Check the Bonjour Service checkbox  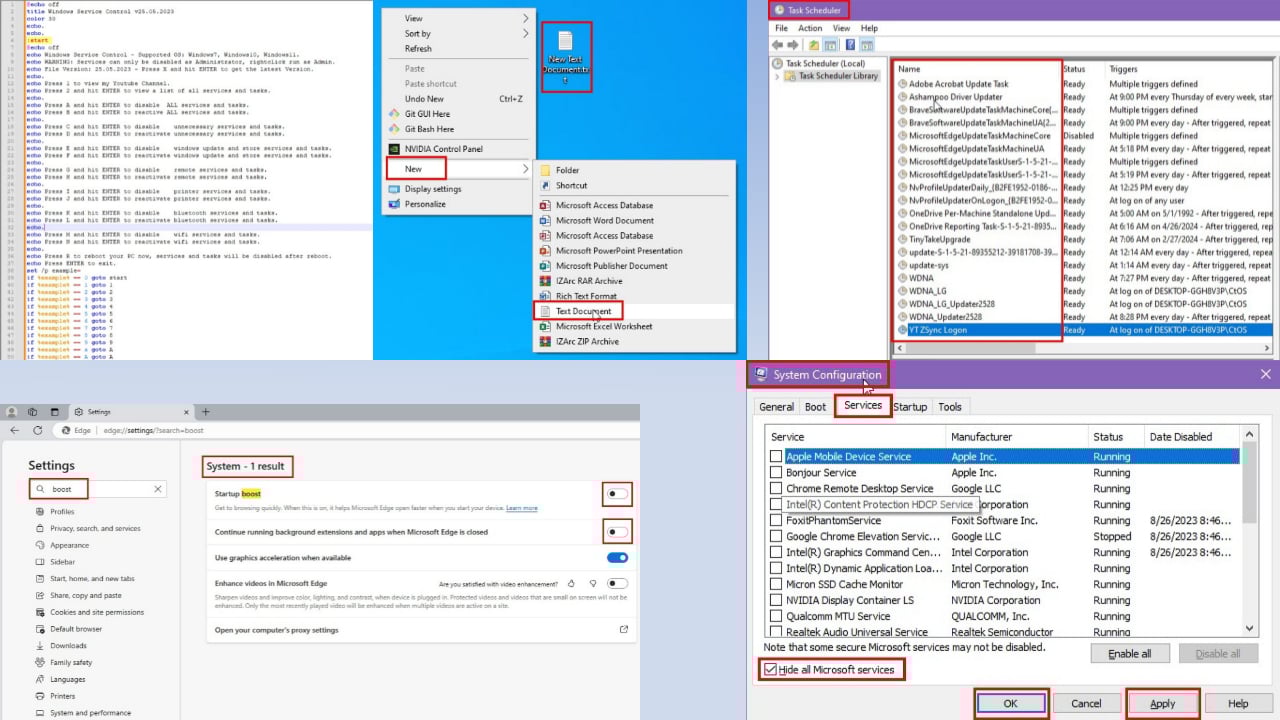[x=777, y=472]
